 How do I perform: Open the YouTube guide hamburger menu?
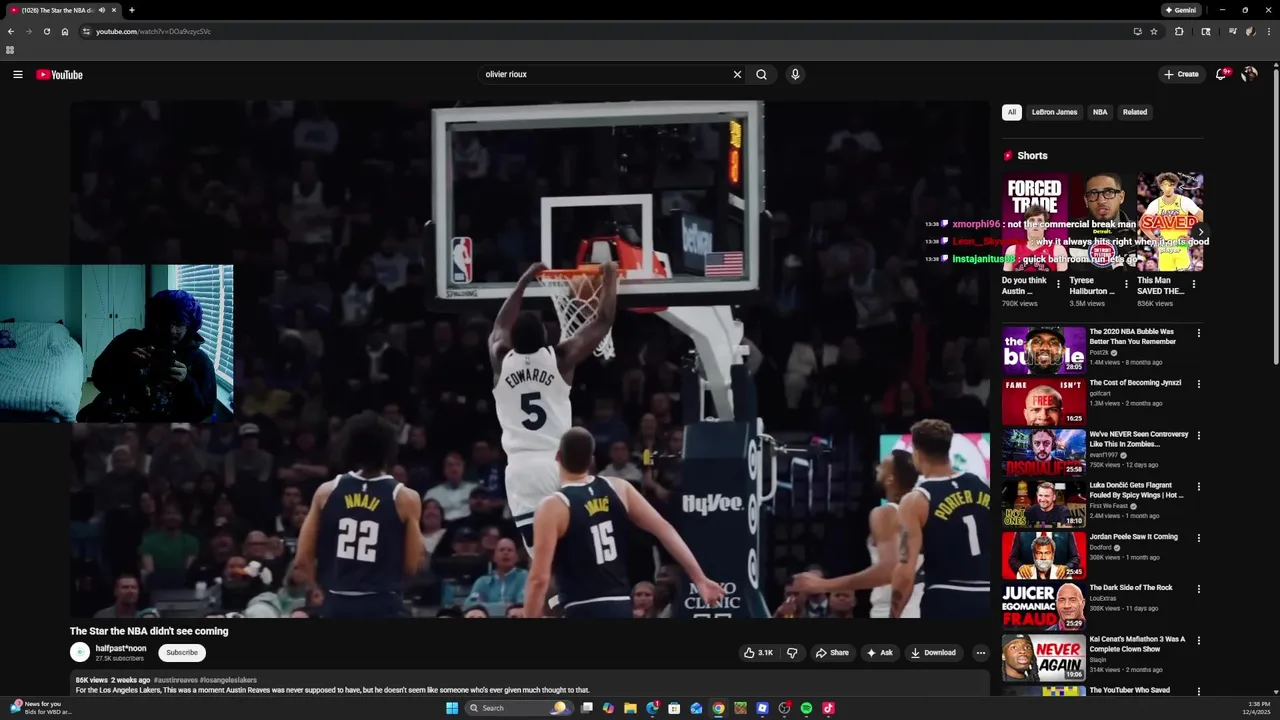(x=18, y=74)
